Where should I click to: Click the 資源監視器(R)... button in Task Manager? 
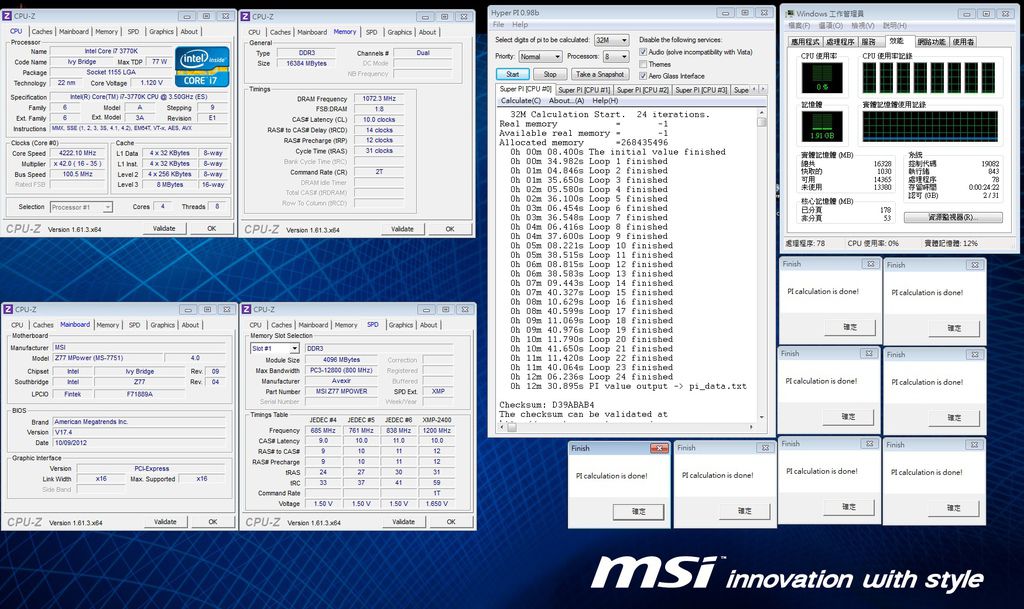(953, 217)
